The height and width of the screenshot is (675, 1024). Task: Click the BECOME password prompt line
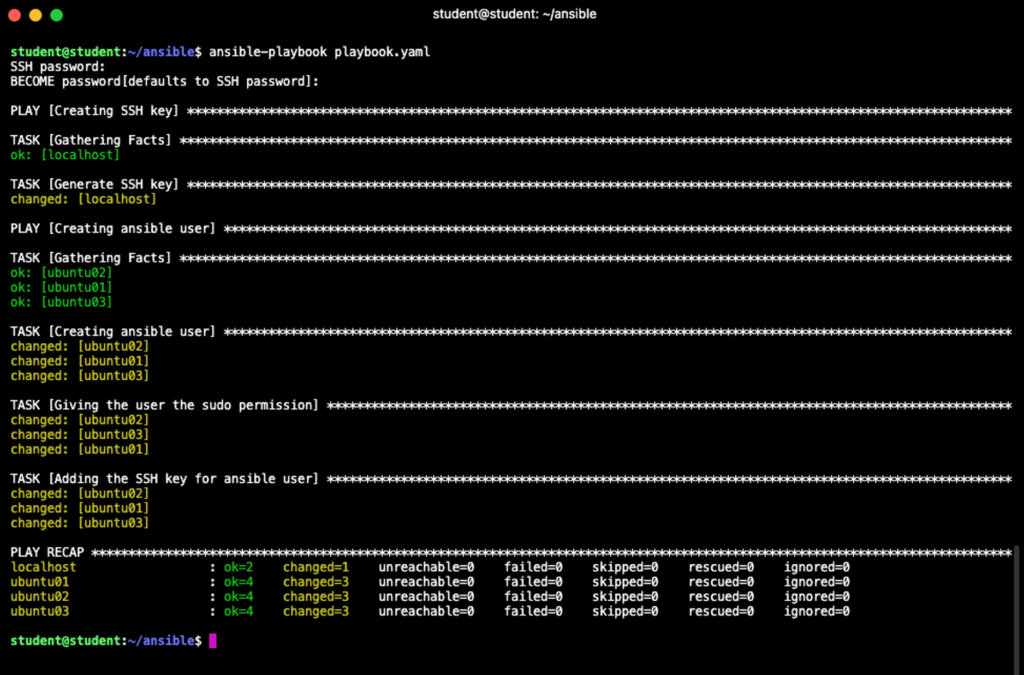[164, 81]
